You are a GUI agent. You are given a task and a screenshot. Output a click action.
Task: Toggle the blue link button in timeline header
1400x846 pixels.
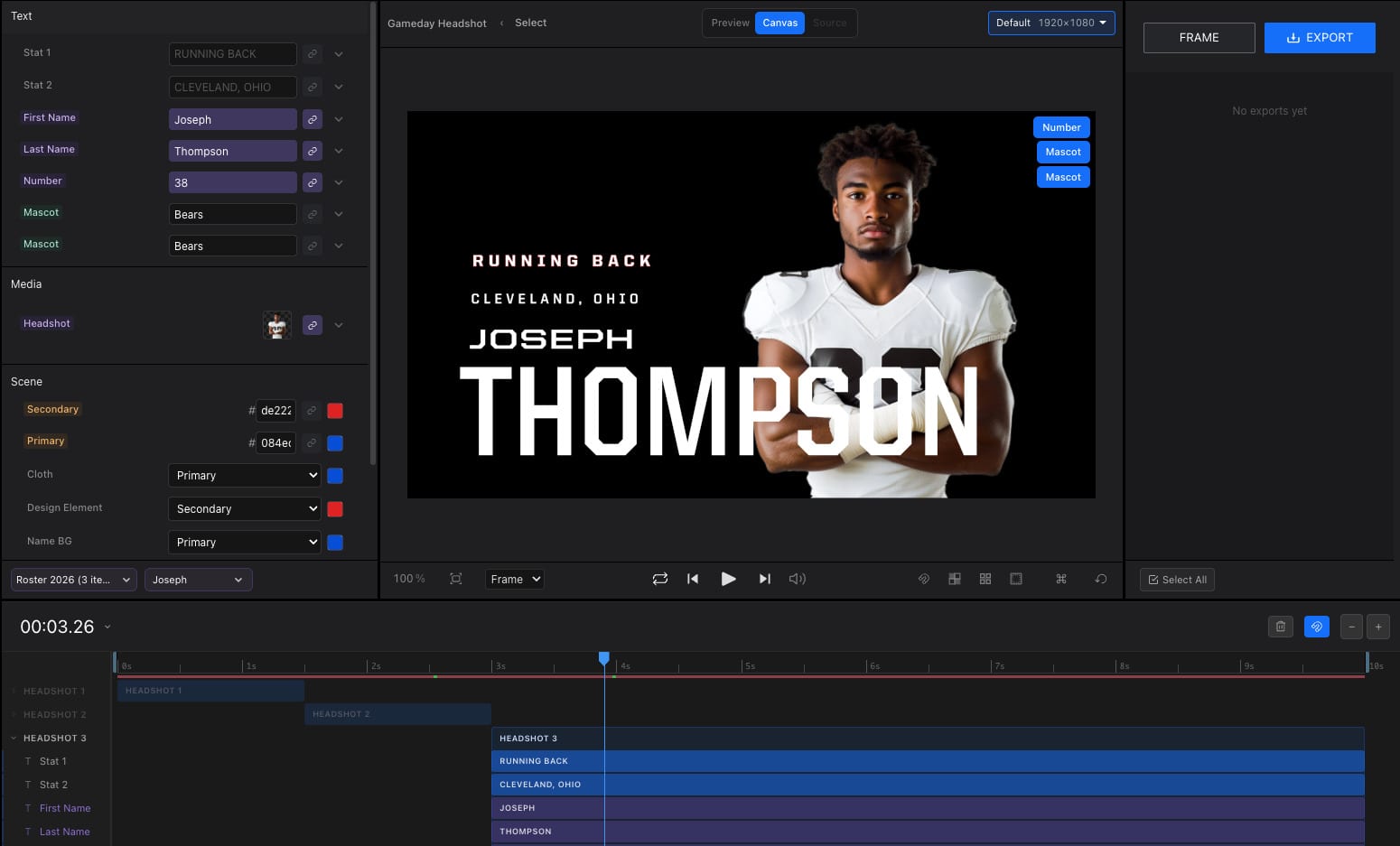[x=1317, y=627]
